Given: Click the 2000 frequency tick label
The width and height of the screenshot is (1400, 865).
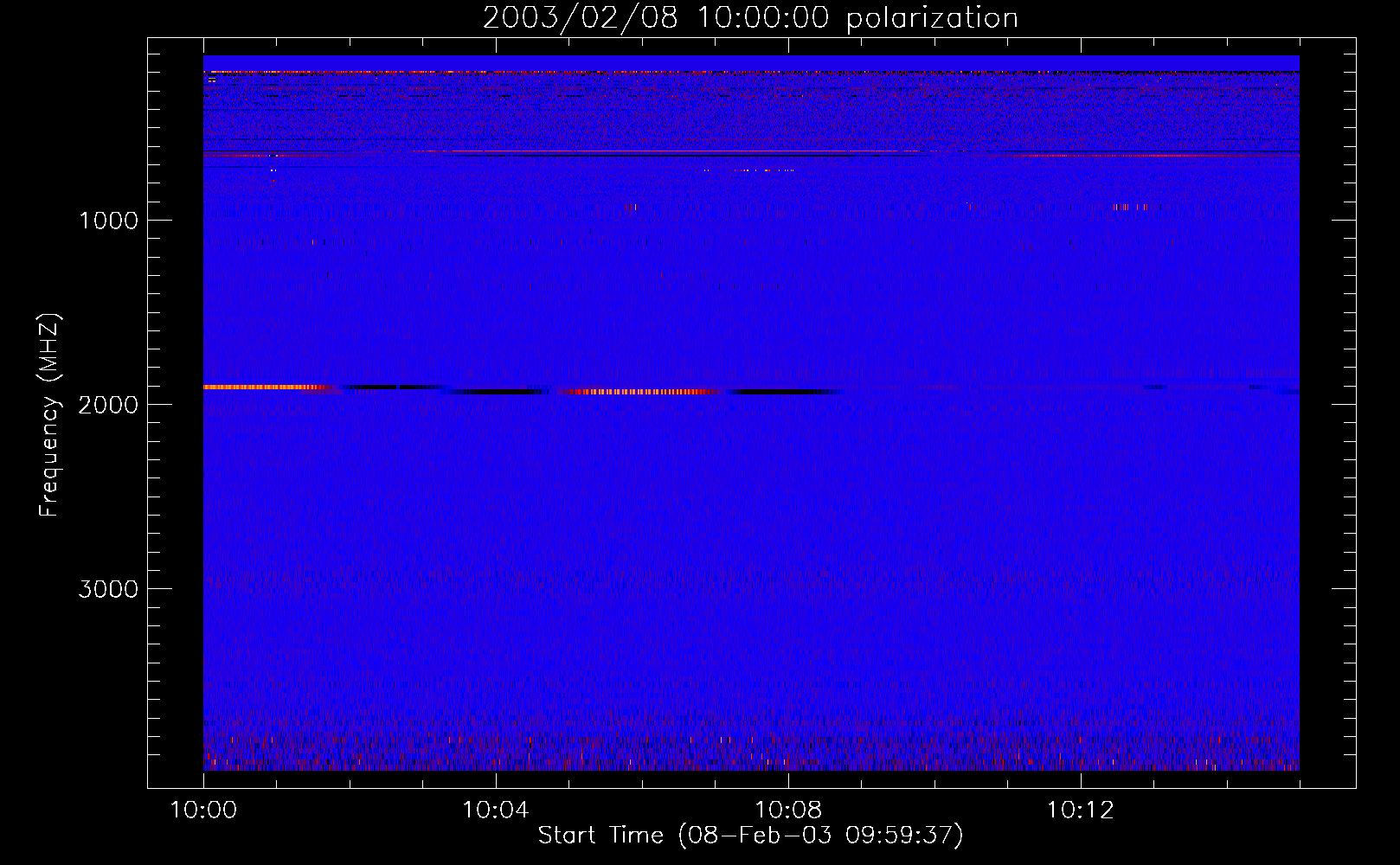Looking at the screenshot, I should (x=108, y=405).
